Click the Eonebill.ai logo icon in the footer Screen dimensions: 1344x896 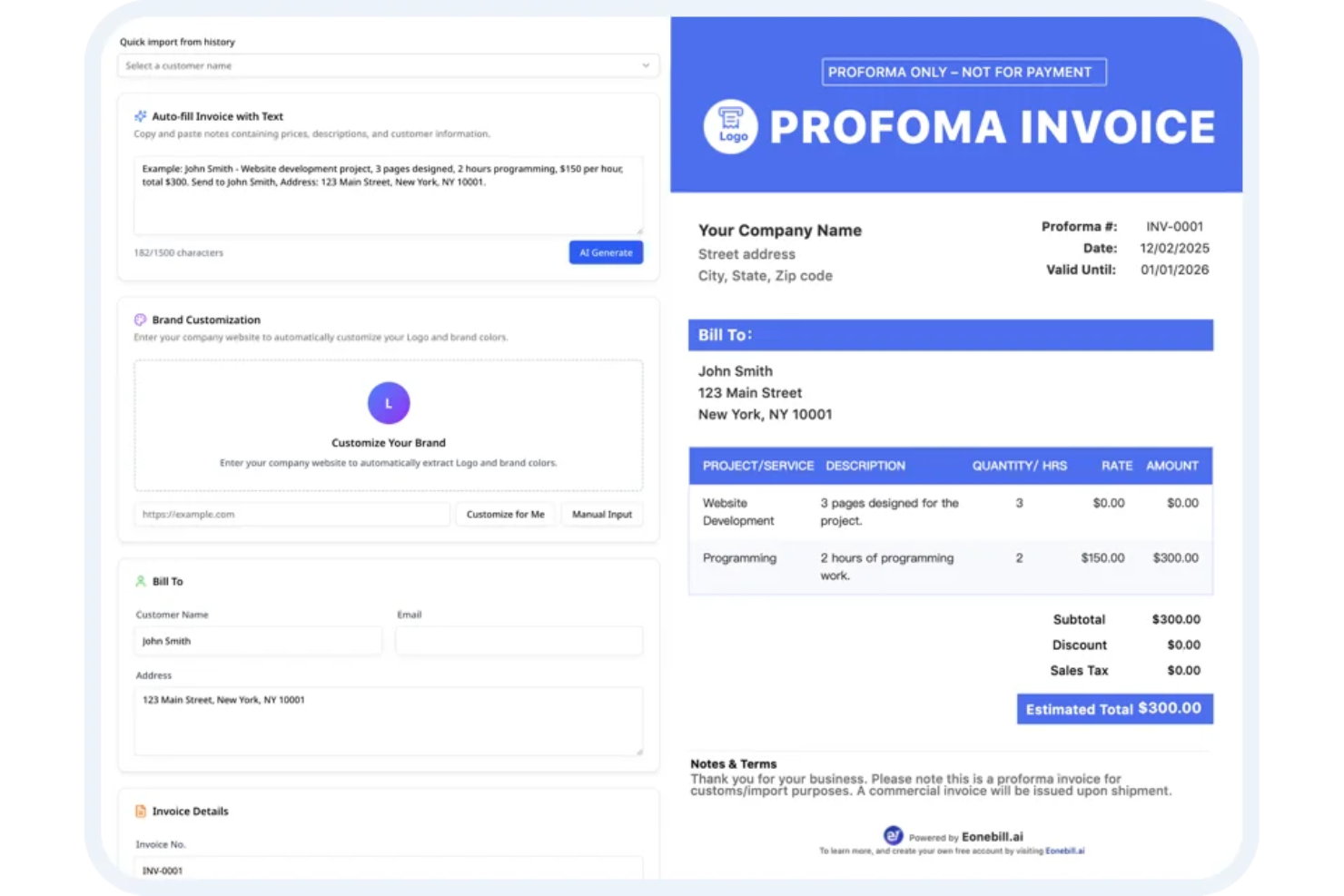(x=893, y=835)
